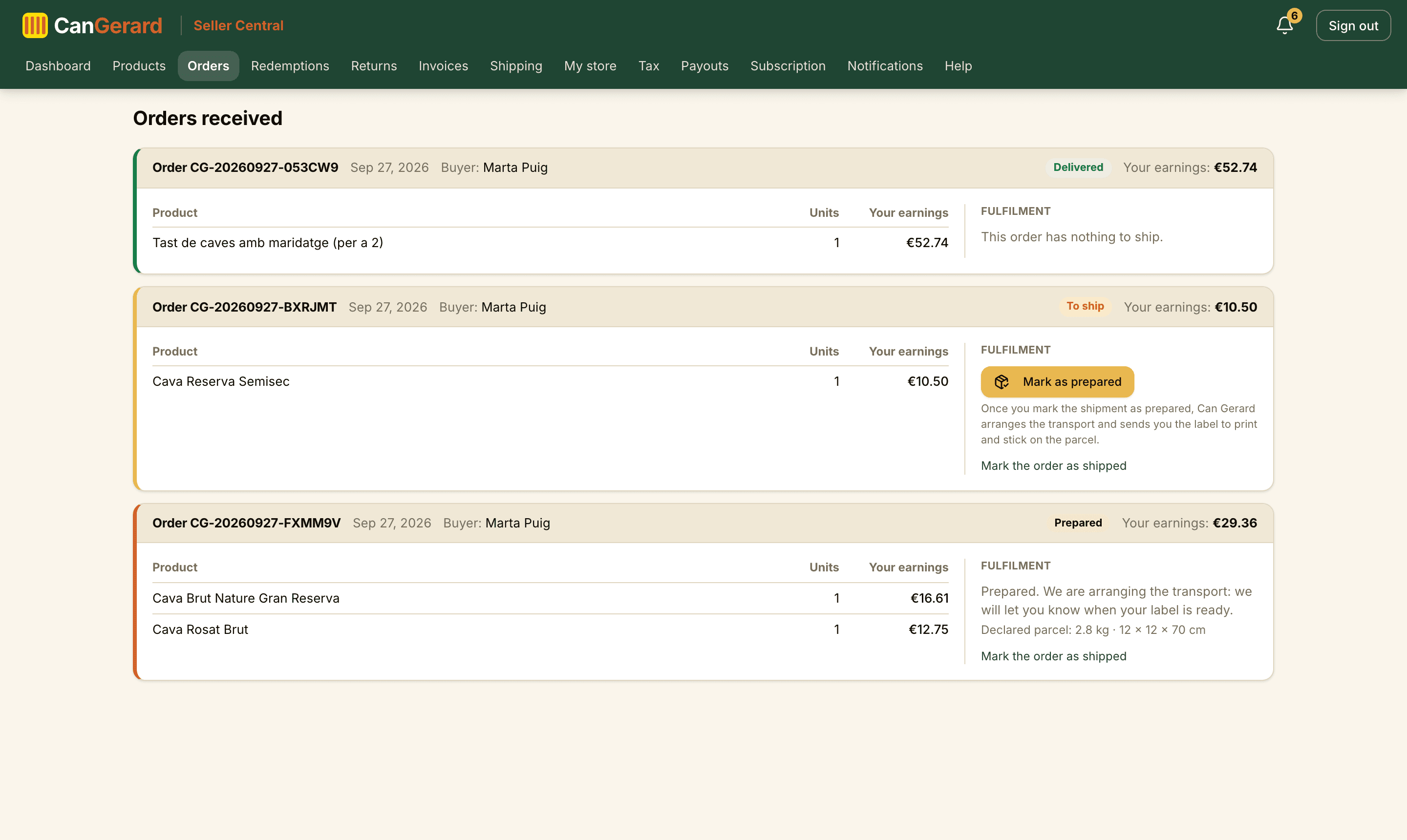The height and width of the screenshot is (840, 1407).
Task: Select order number CG-20260927-BXRJMT
Action: point(244,307)
